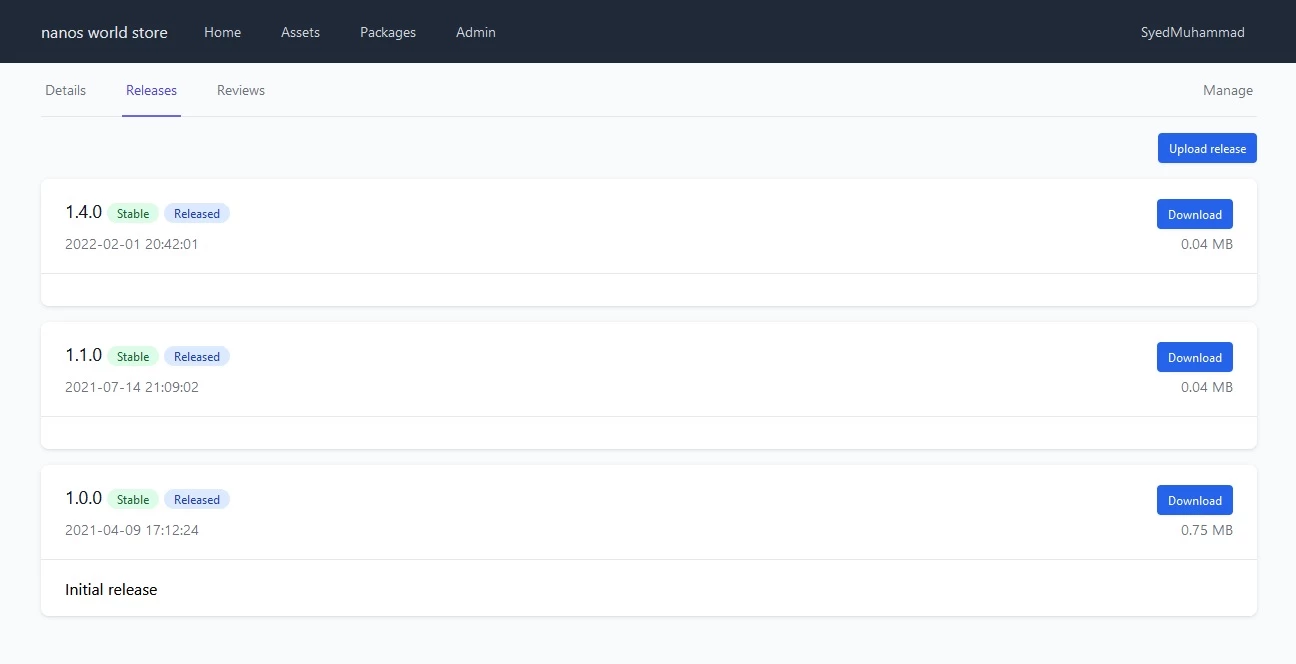1296x664 pixels.
Task: Select the Releases tab
Action: [151, 90]
